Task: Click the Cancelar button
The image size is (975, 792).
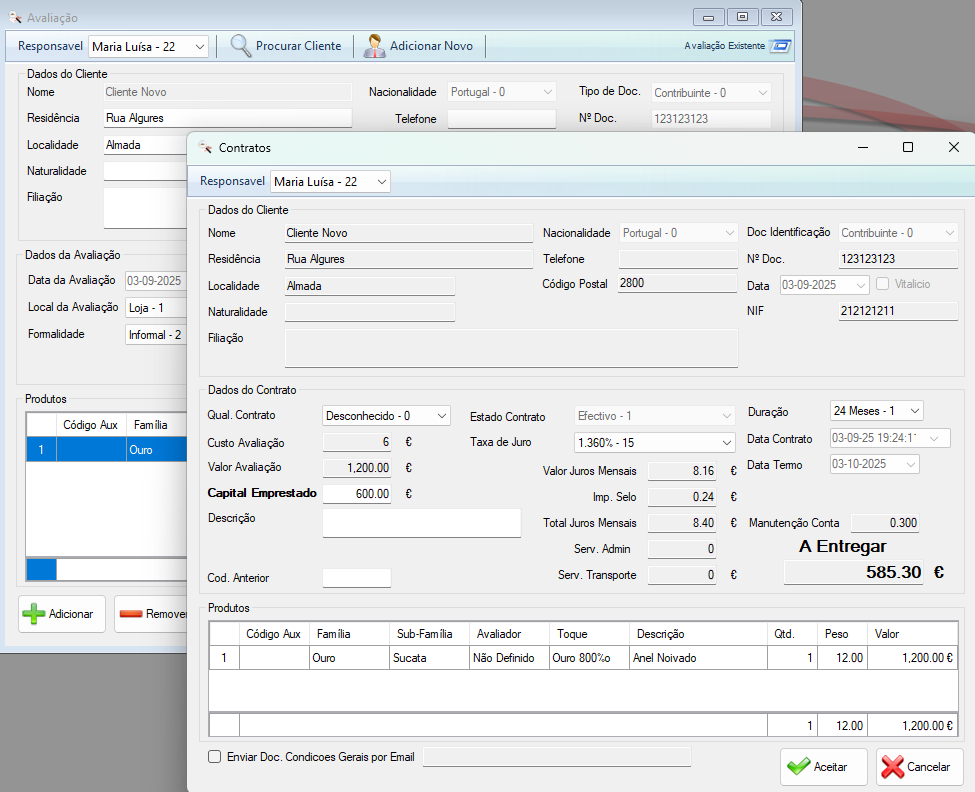Action: coord(920,767)
